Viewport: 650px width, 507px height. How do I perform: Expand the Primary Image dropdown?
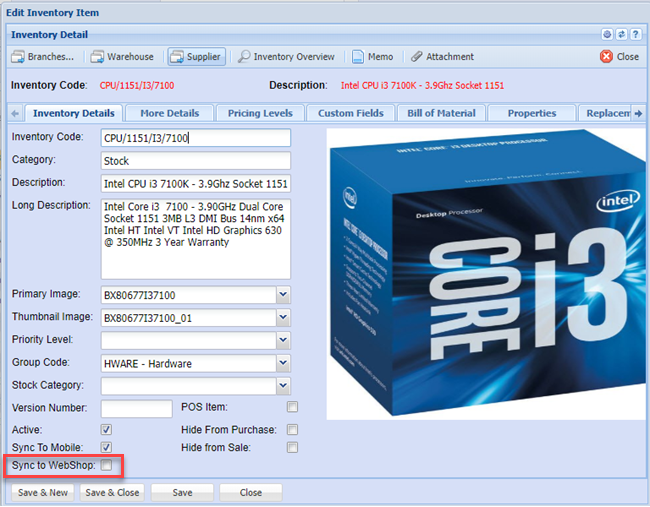[x=282, y=295]
